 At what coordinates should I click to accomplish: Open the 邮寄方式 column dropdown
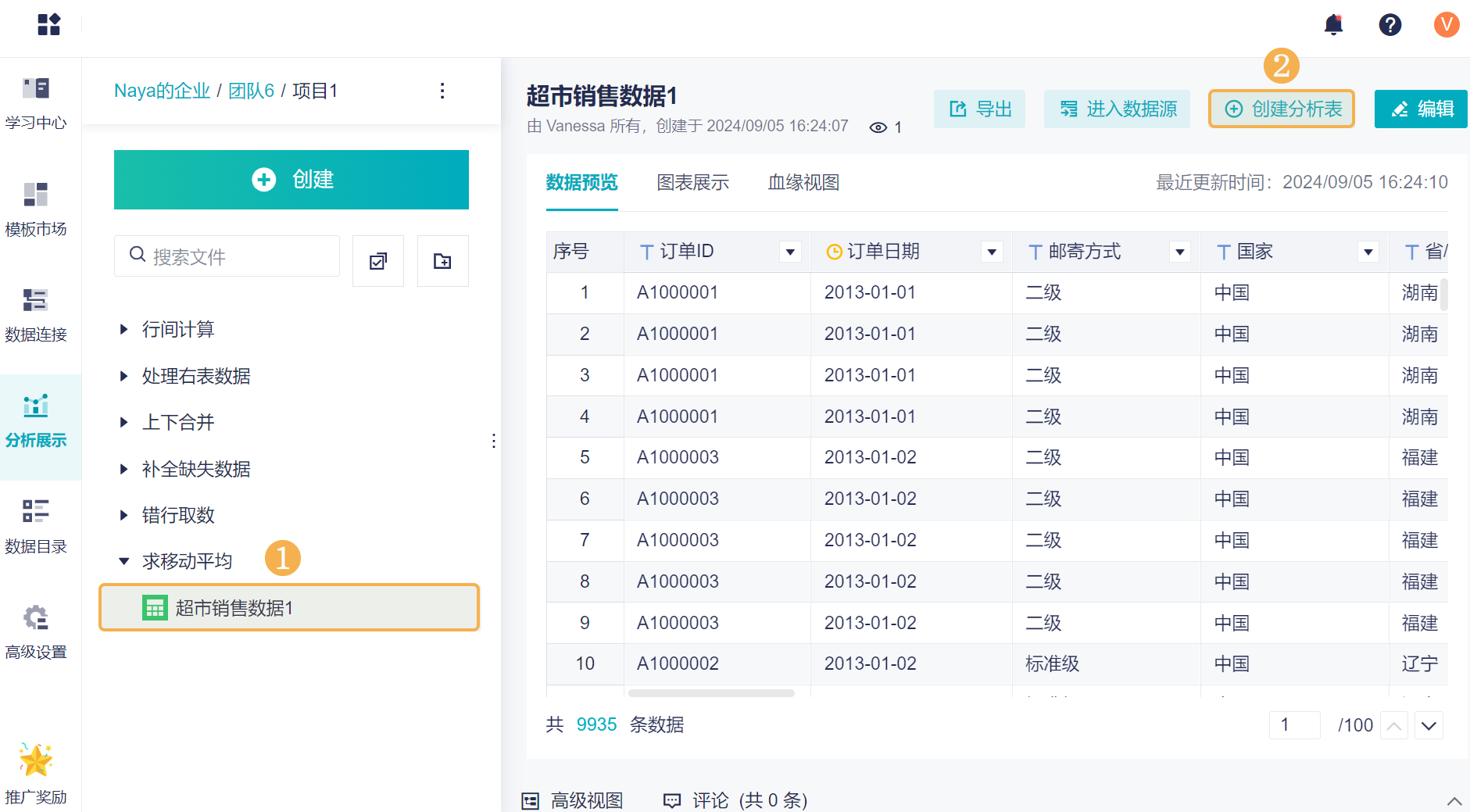(1180, 252)
